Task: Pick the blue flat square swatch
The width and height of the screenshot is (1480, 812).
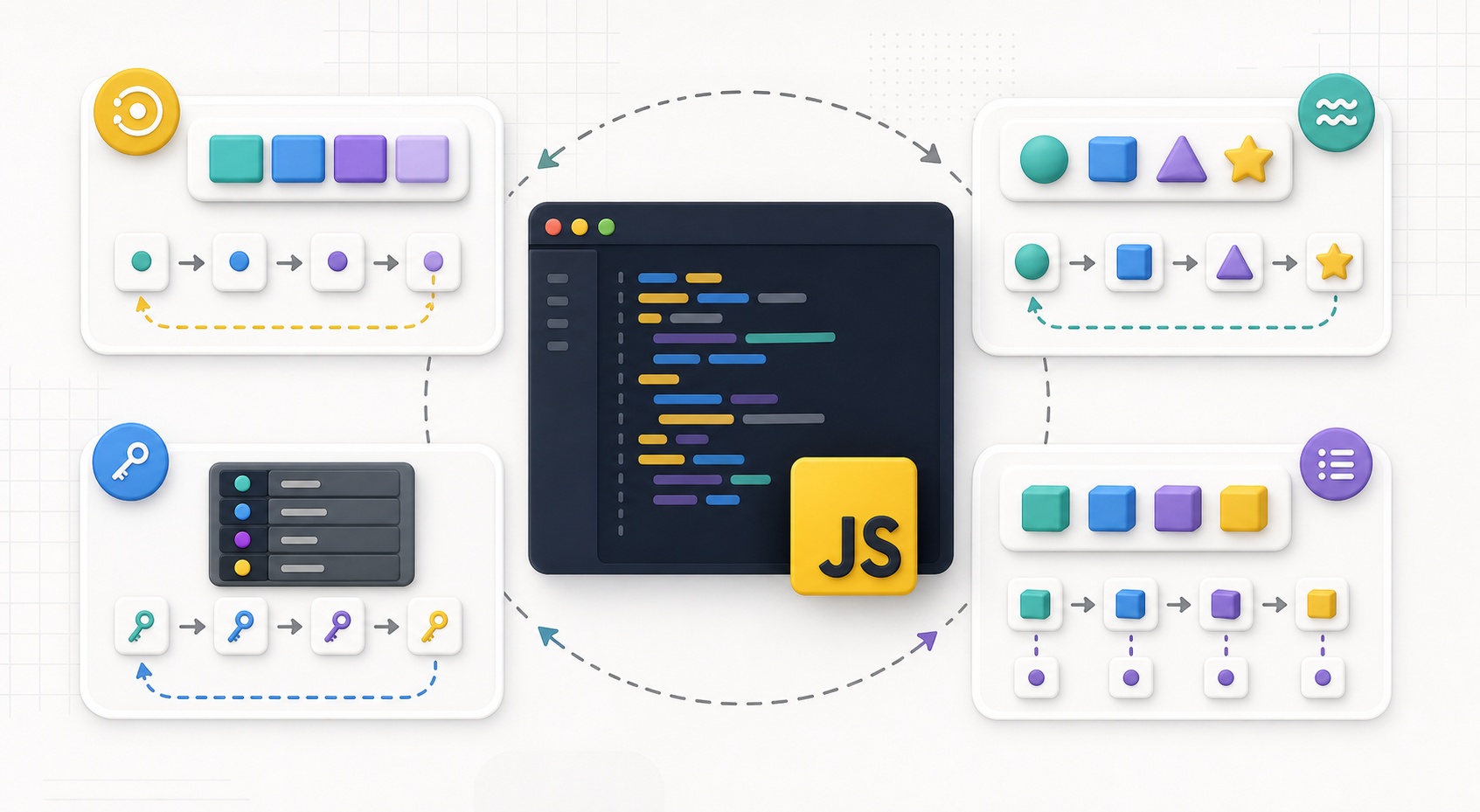Action: (x=298, y=159)
